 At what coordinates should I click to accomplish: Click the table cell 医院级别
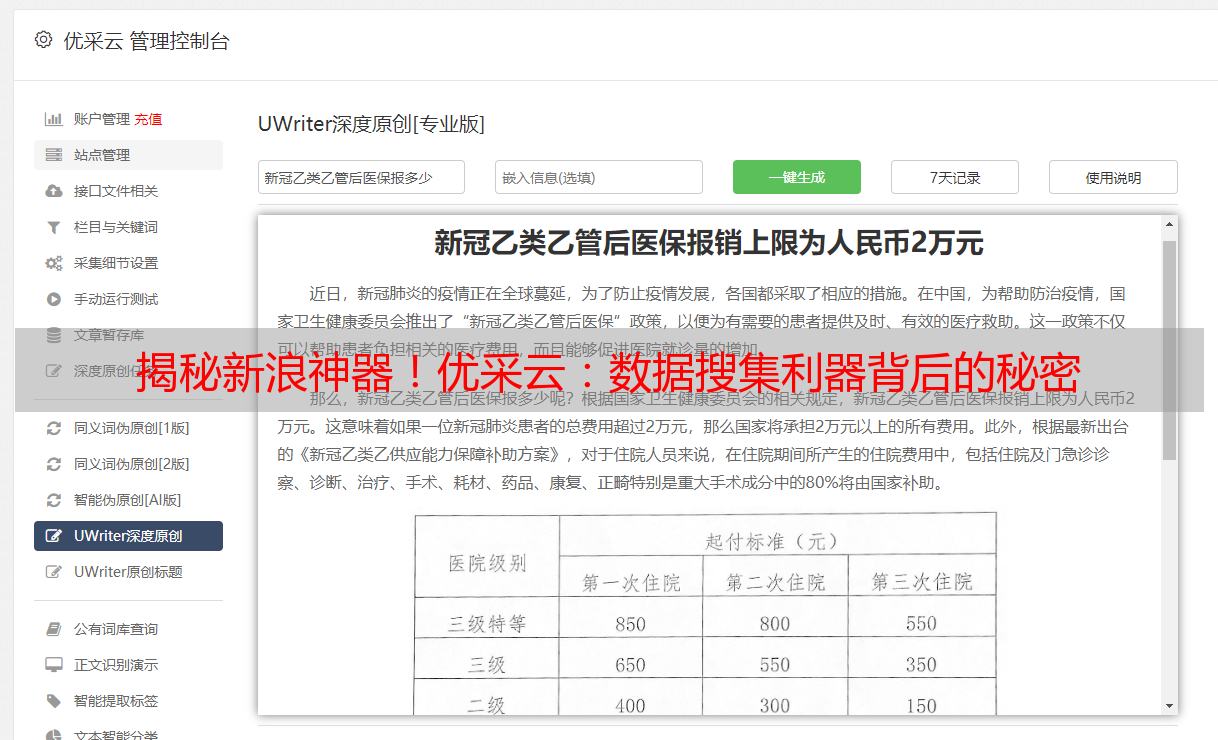click(x=487, y=563)
